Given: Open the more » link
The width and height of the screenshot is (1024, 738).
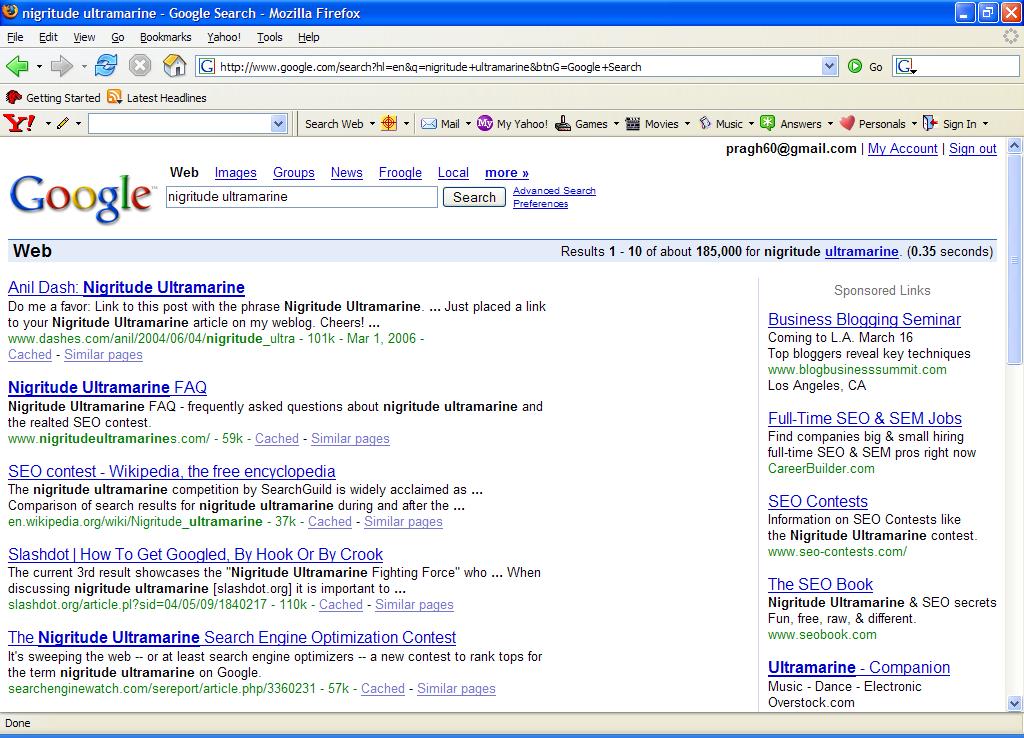Looking at the screenshot, I should (x=507, y=172).
